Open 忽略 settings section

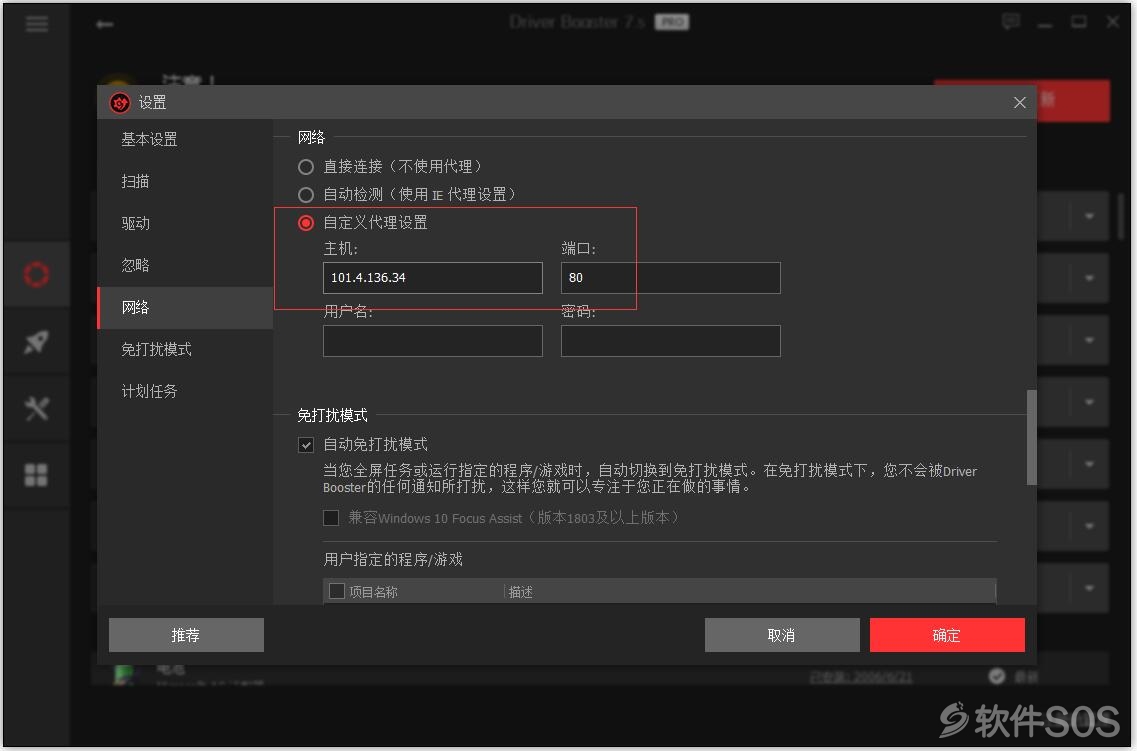pyautogui.click(x=185, y=265)
